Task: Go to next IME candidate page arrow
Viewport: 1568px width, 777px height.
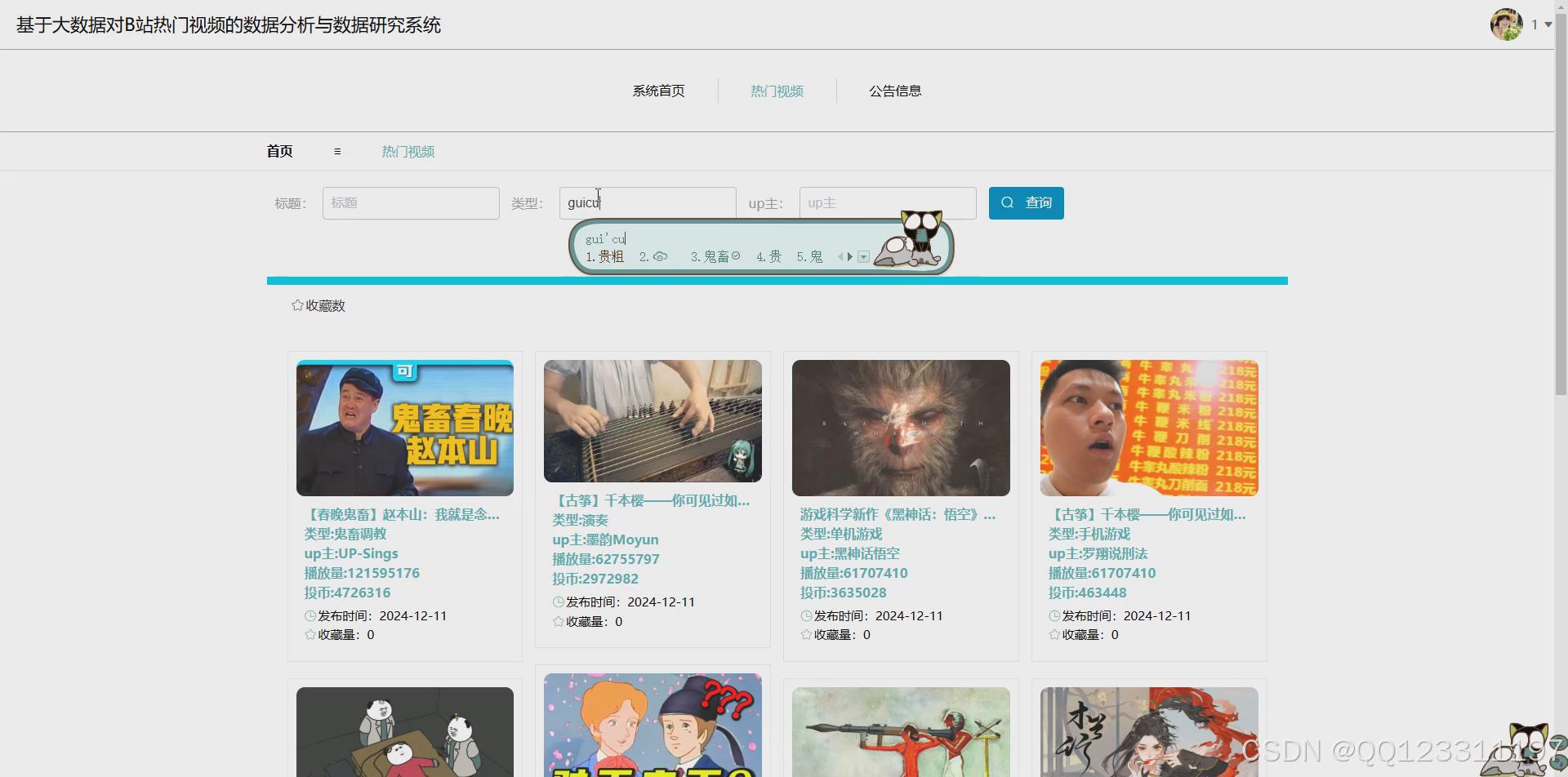Action: [850, 256]
